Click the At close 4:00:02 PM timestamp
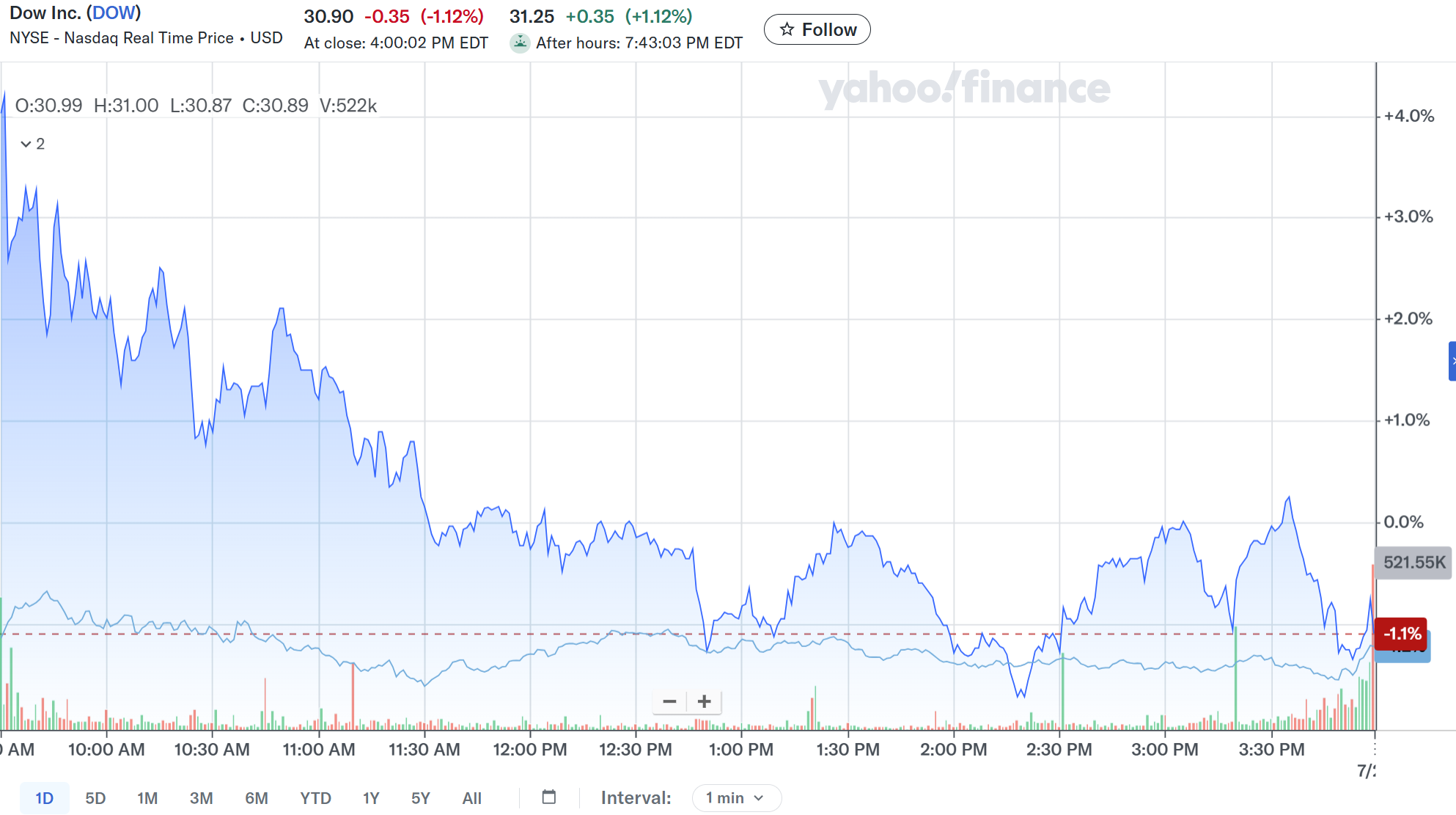The image size is (1456, 815). (396, 43)
